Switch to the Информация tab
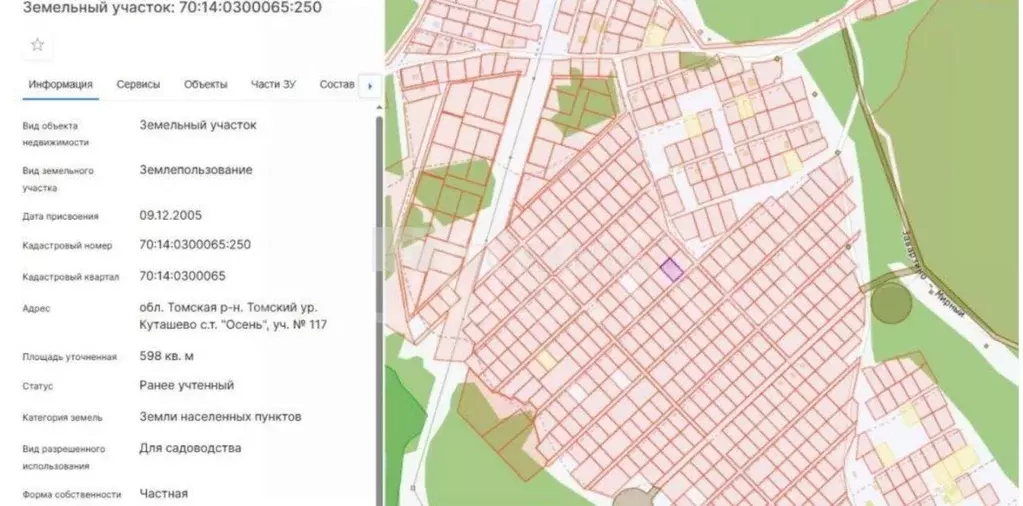The image size is (1023, 506). (60, 85)
